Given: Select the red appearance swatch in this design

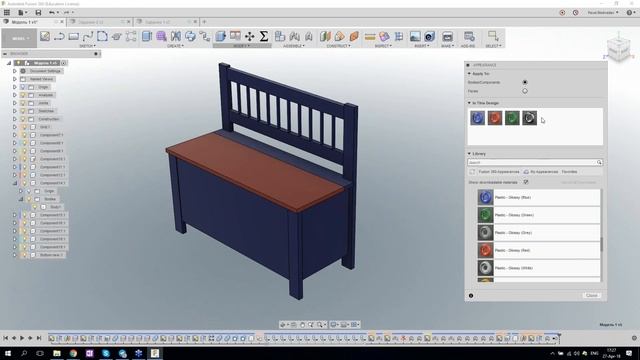Looking at the screenshot, I should pyautogui.click(x=495, y=118).
